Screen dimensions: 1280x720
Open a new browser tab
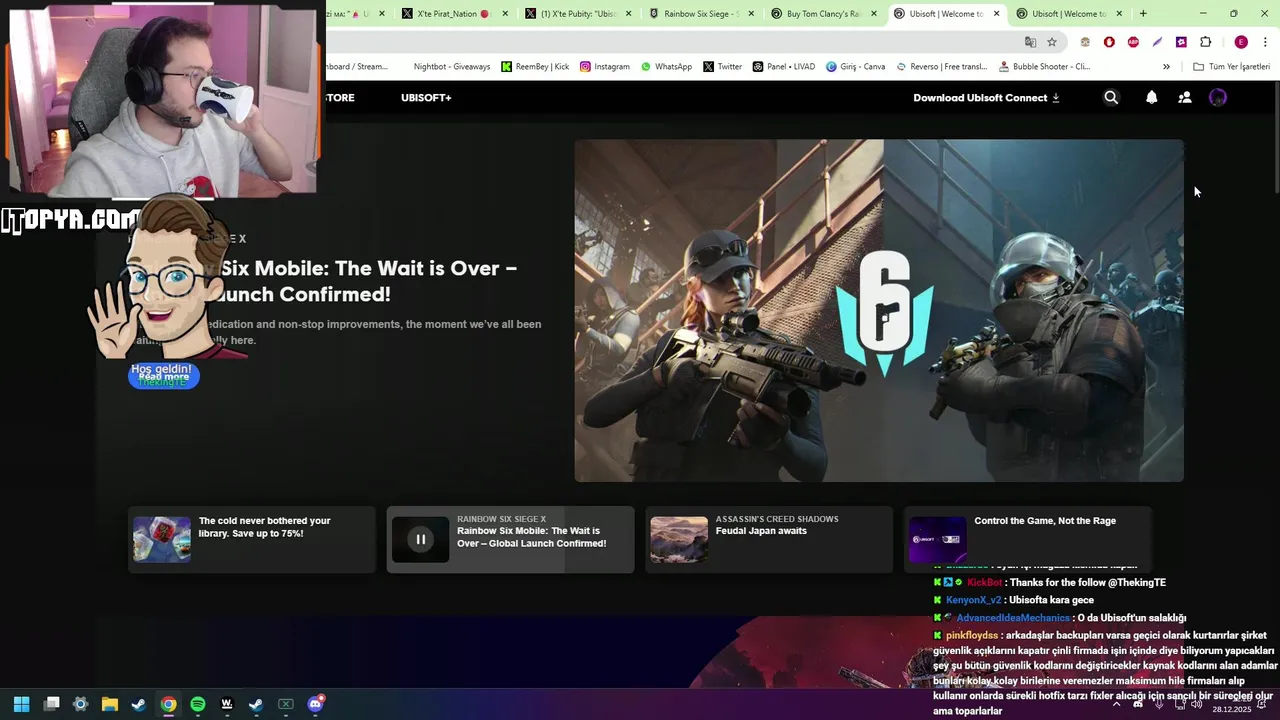pos(1143,14)
